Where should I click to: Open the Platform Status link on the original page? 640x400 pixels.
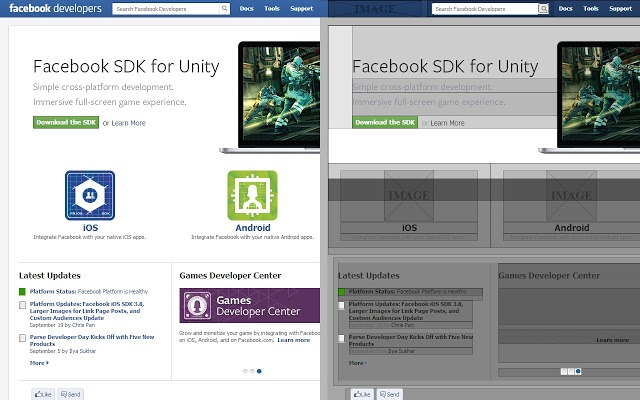[x=53, y=291]
